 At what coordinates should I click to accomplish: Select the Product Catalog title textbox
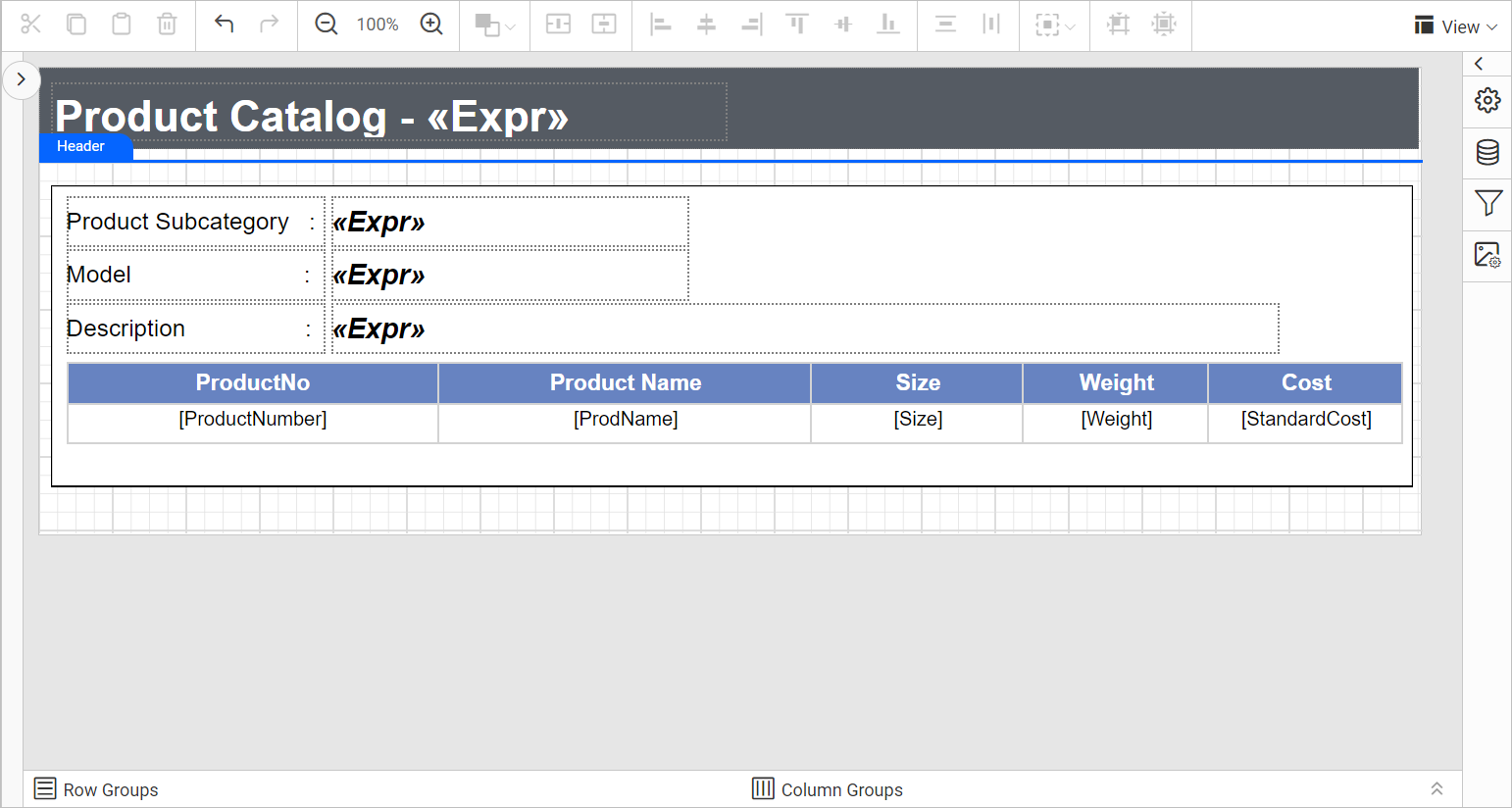(x=389, y=112)
